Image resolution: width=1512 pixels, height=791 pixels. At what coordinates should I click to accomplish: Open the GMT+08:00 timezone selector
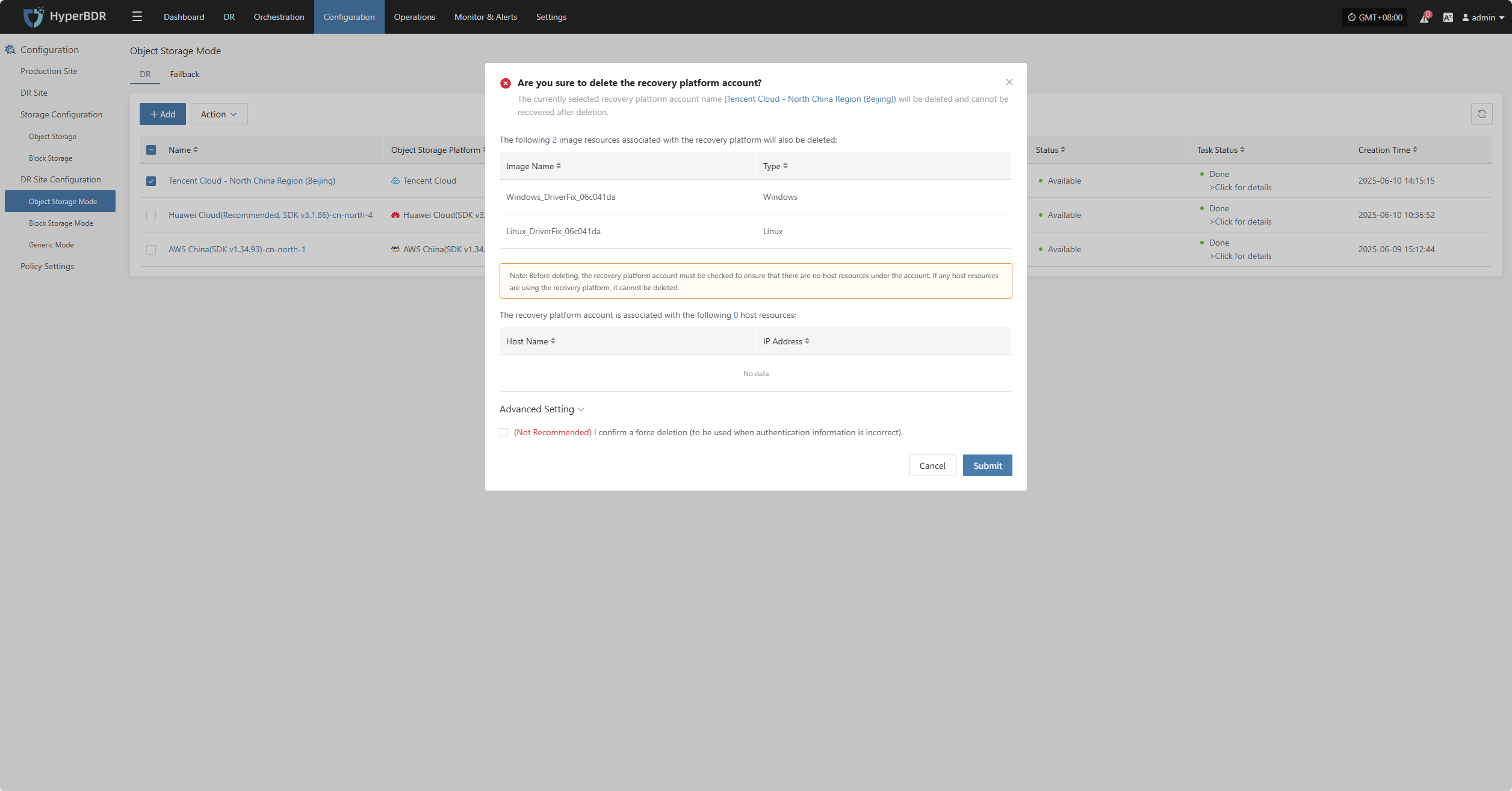(x=1375, y=17)
